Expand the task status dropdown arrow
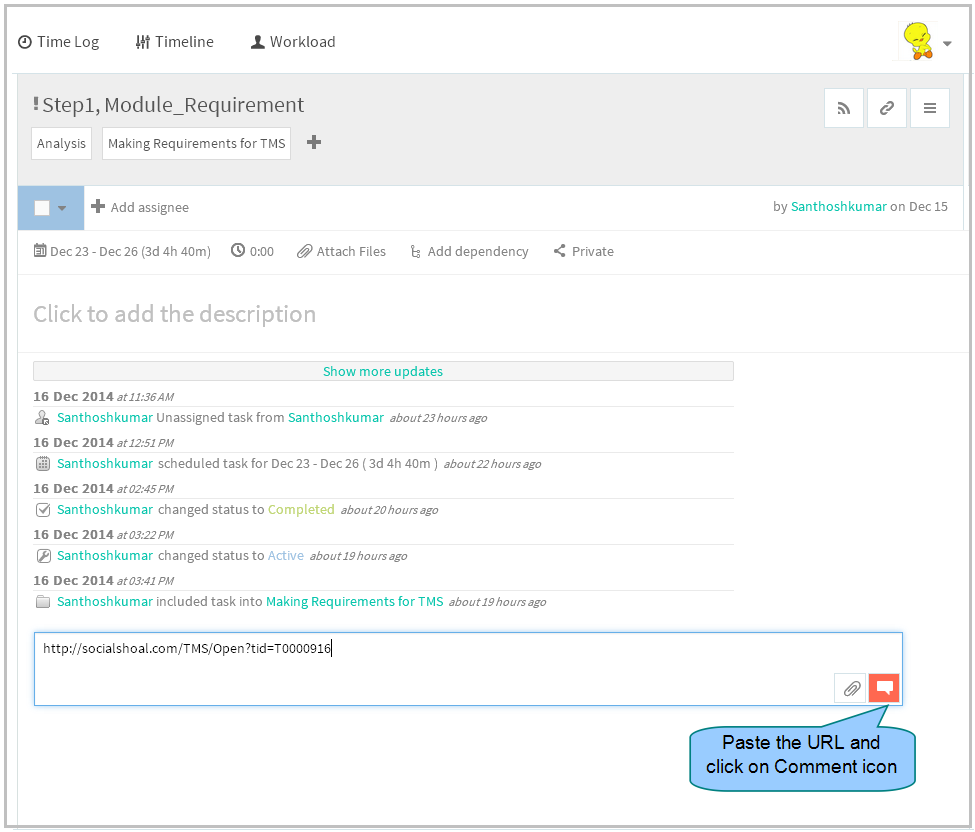Image resolution: width=975 pixels, height=832 pixels. (x=62, y=208)
